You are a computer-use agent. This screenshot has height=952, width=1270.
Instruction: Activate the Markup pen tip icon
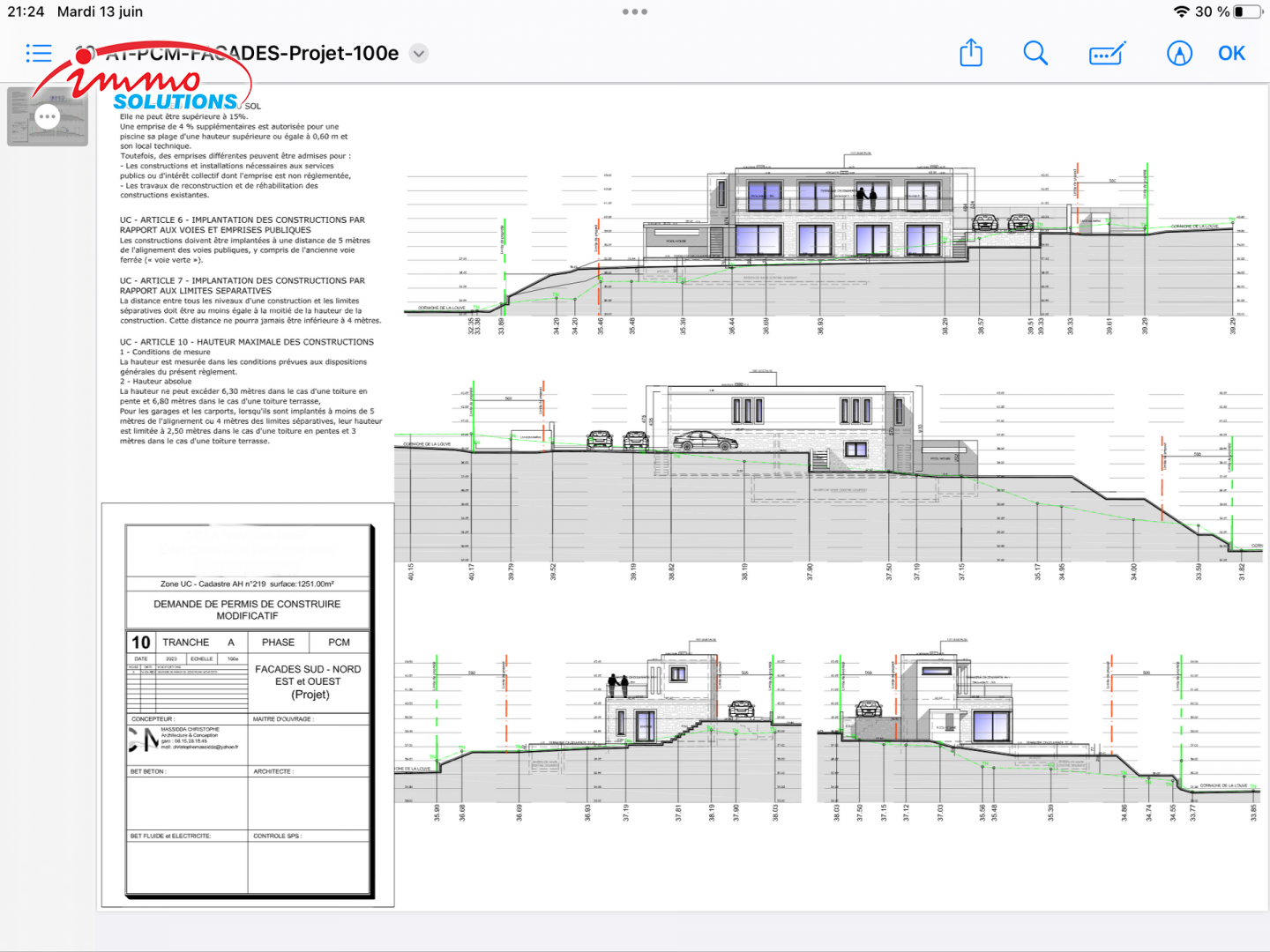point(1179,54)
